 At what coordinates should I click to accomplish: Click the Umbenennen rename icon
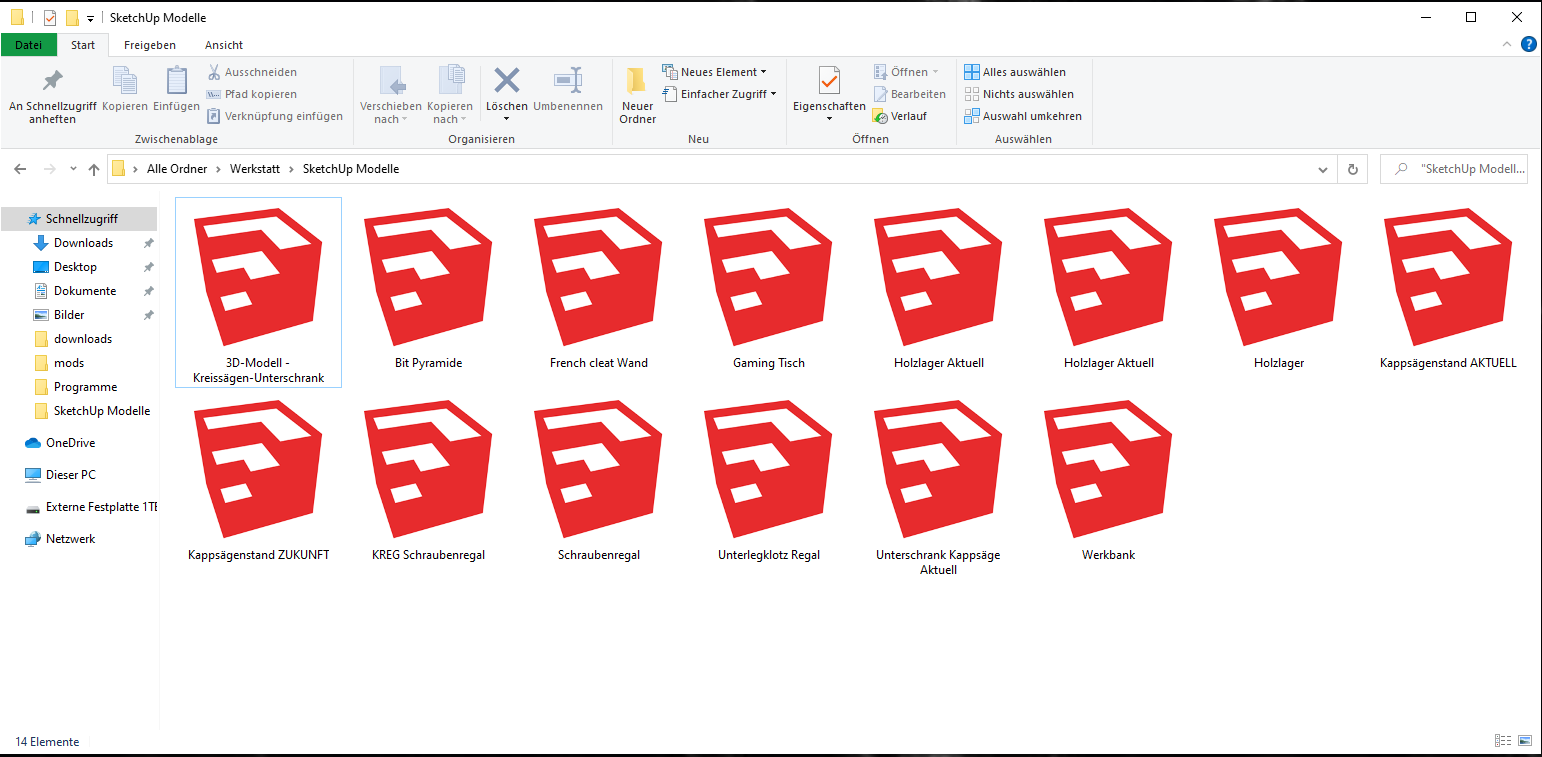tap(567, 82)
